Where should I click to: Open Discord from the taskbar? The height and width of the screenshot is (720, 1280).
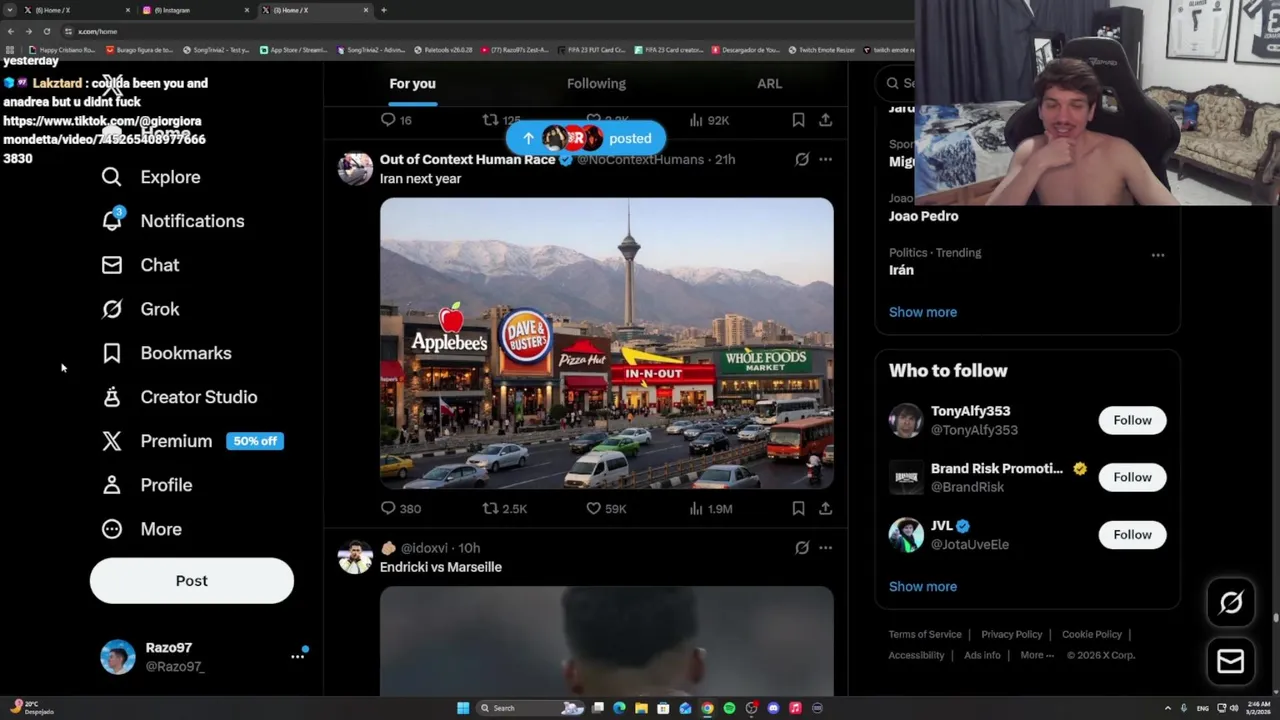pos(773,708)
